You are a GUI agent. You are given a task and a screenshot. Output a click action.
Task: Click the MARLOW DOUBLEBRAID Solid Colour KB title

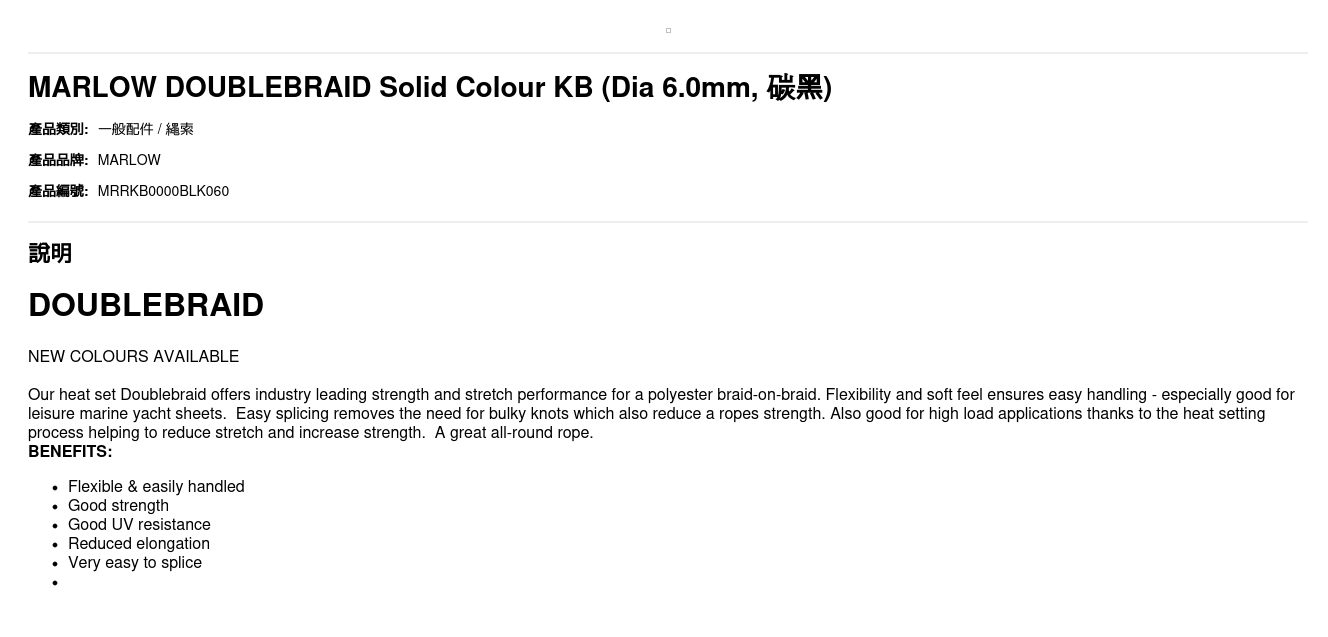click(430, 88)
